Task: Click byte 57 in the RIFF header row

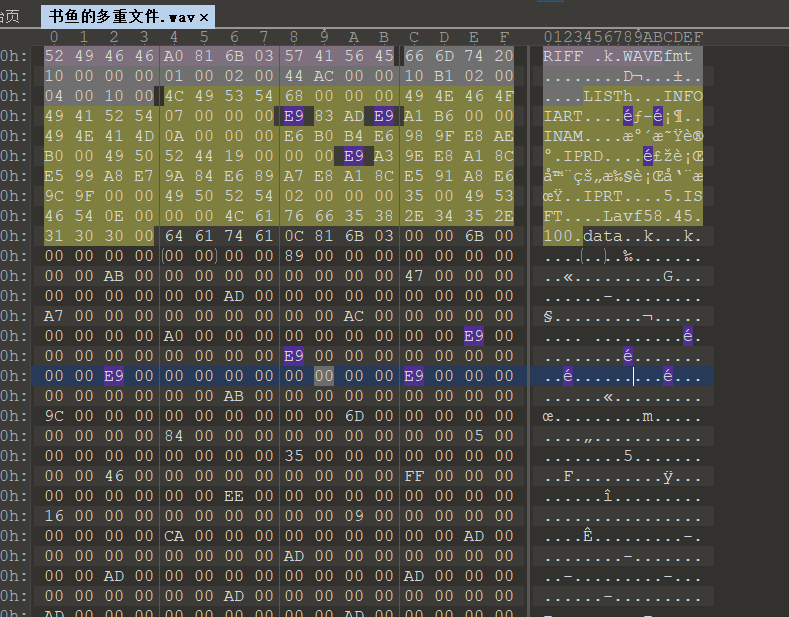Action: tap(294, 56)
